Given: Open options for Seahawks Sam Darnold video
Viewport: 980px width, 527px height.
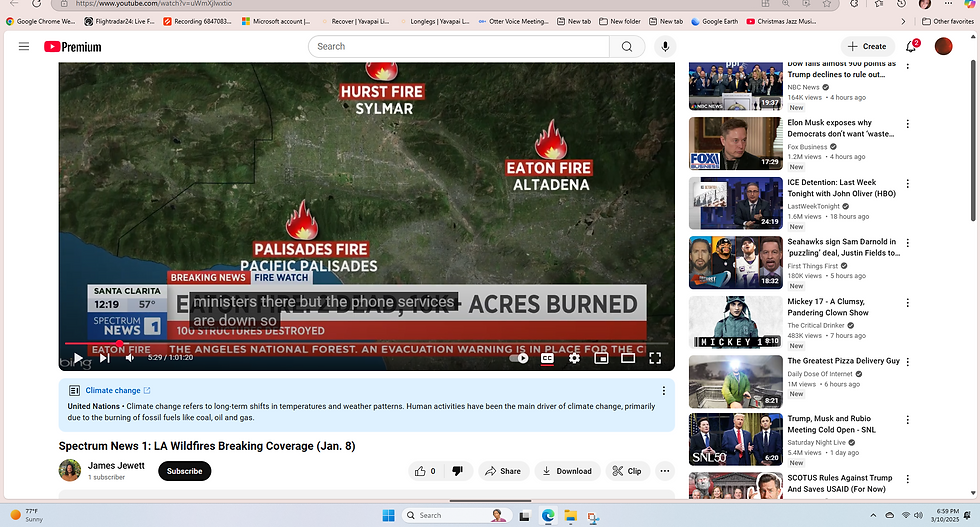Looking at the screenshot, I should 908,243.
